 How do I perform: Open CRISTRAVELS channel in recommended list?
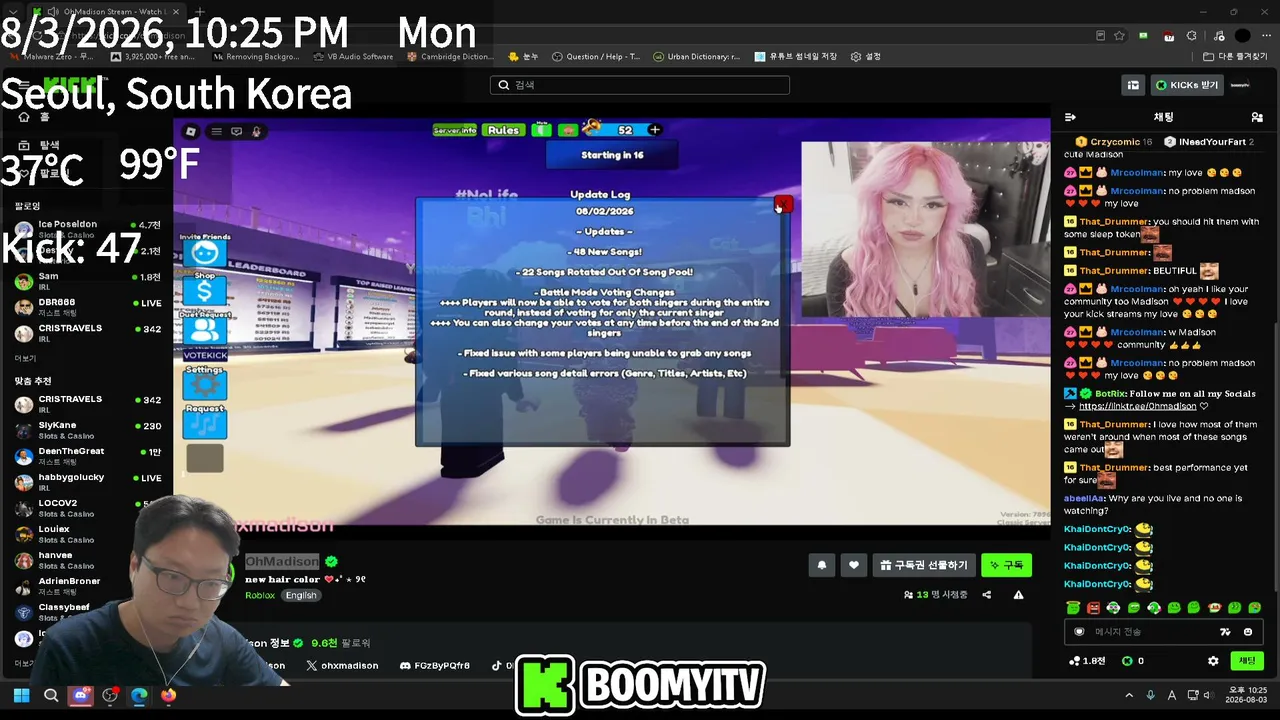click(x=88, y=404)
